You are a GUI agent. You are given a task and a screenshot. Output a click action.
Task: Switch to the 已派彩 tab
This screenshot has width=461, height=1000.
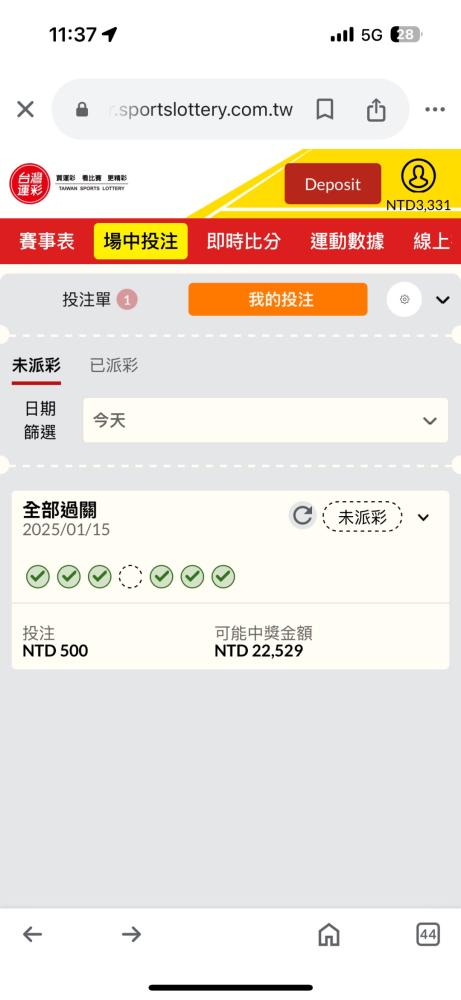coord(113,366)
